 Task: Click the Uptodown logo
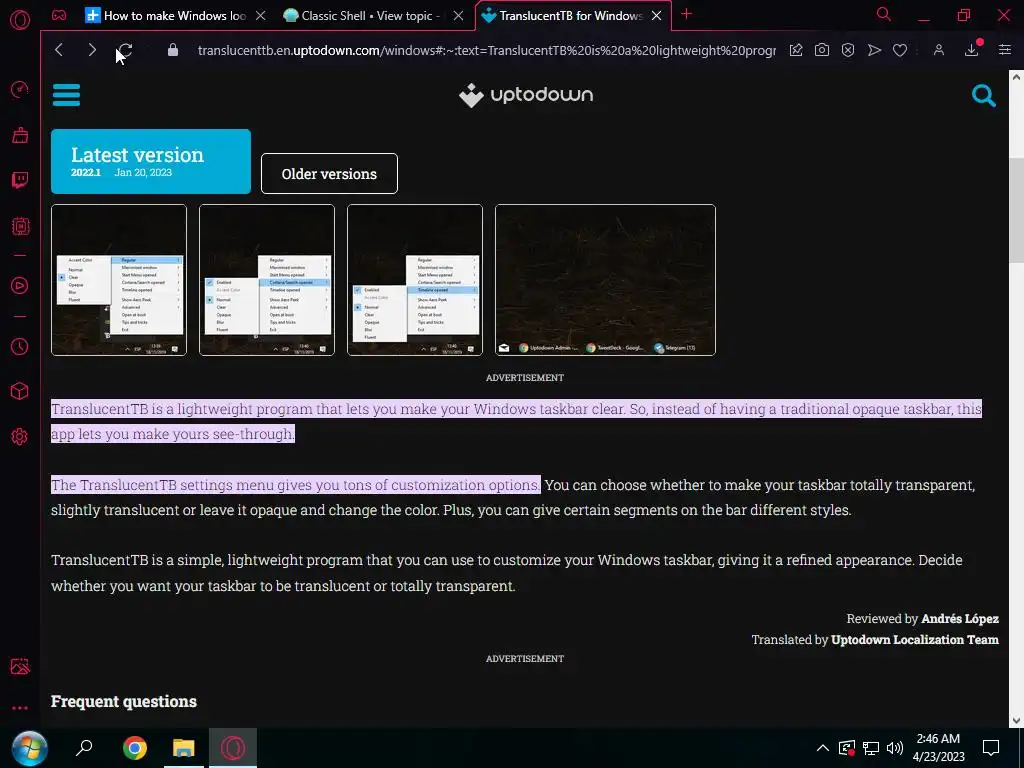526,95
